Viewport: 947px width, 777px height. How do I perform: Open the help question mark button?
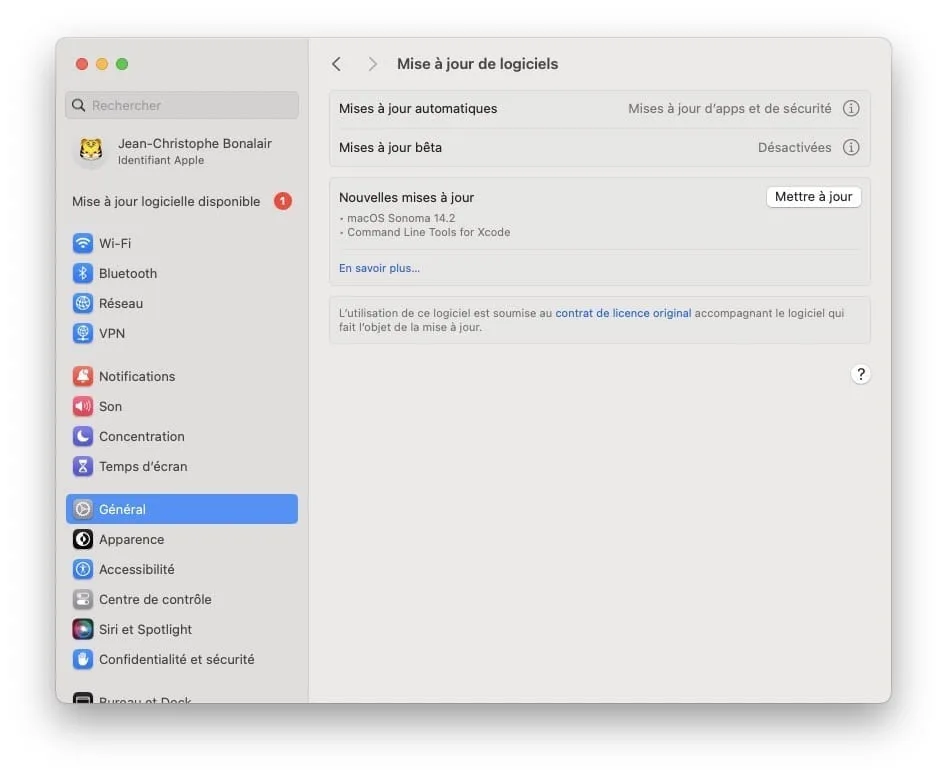point(861,374)
